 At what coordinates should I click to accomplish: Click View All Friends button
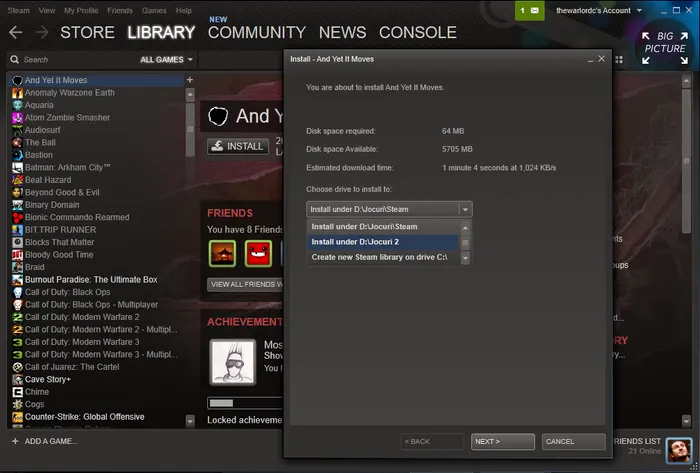[x=245, y=284]
